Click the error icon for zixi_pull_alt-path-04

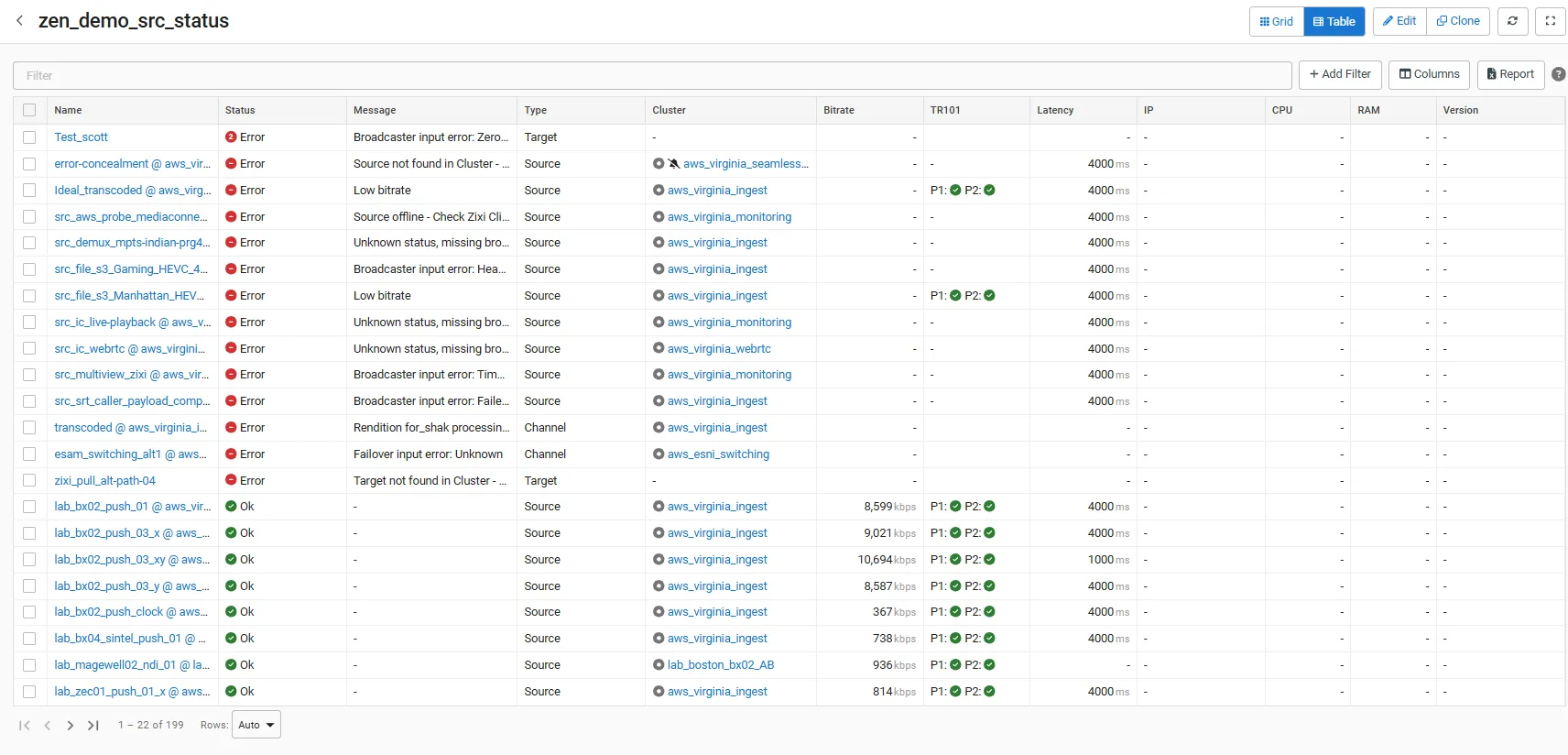tap(231, 481)
